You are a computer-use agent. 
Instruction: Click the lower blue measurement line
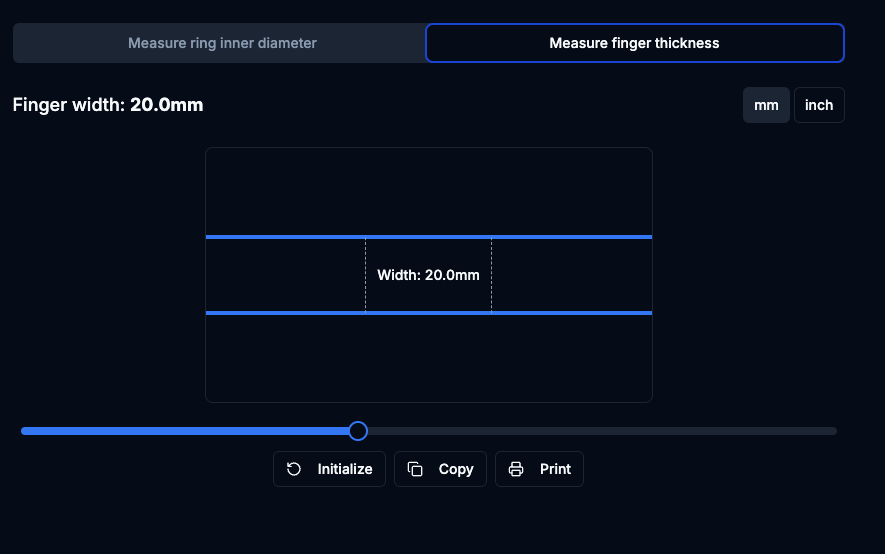[429, 313]
